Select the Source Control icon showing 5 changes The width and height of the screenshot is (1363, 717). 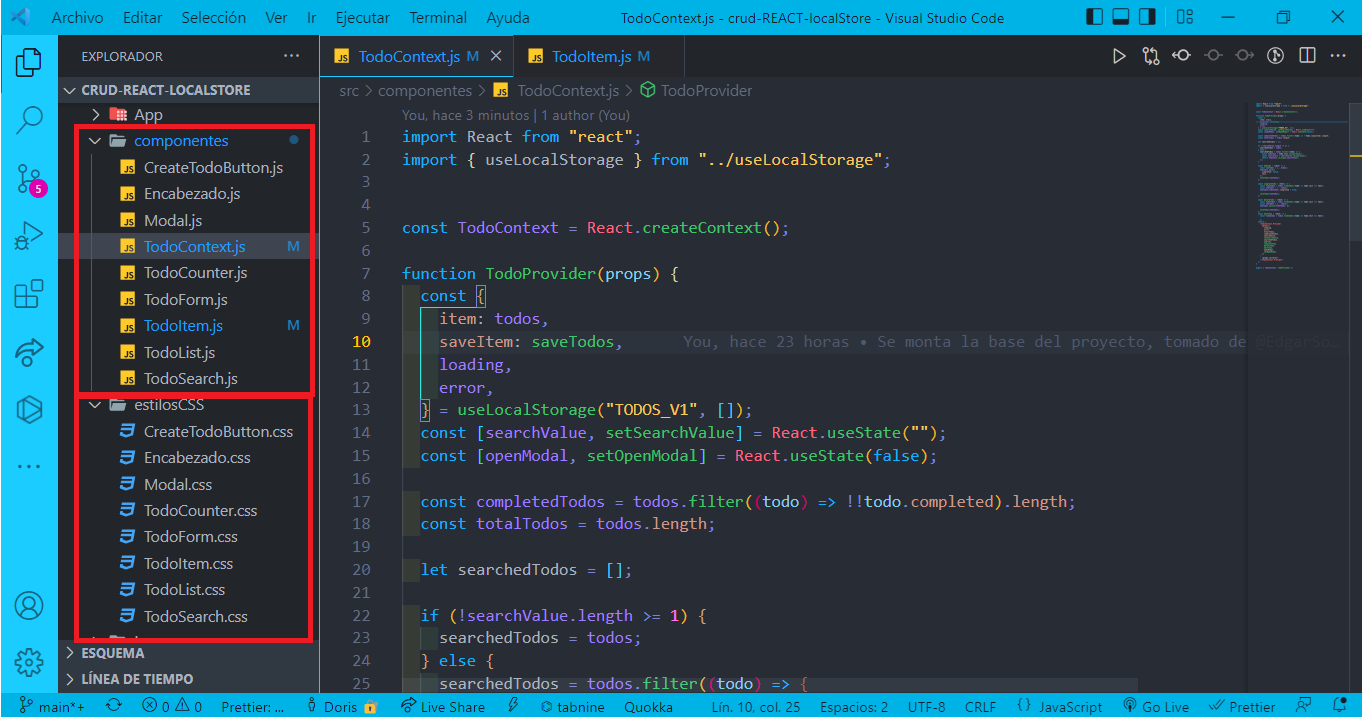(28, 176)
